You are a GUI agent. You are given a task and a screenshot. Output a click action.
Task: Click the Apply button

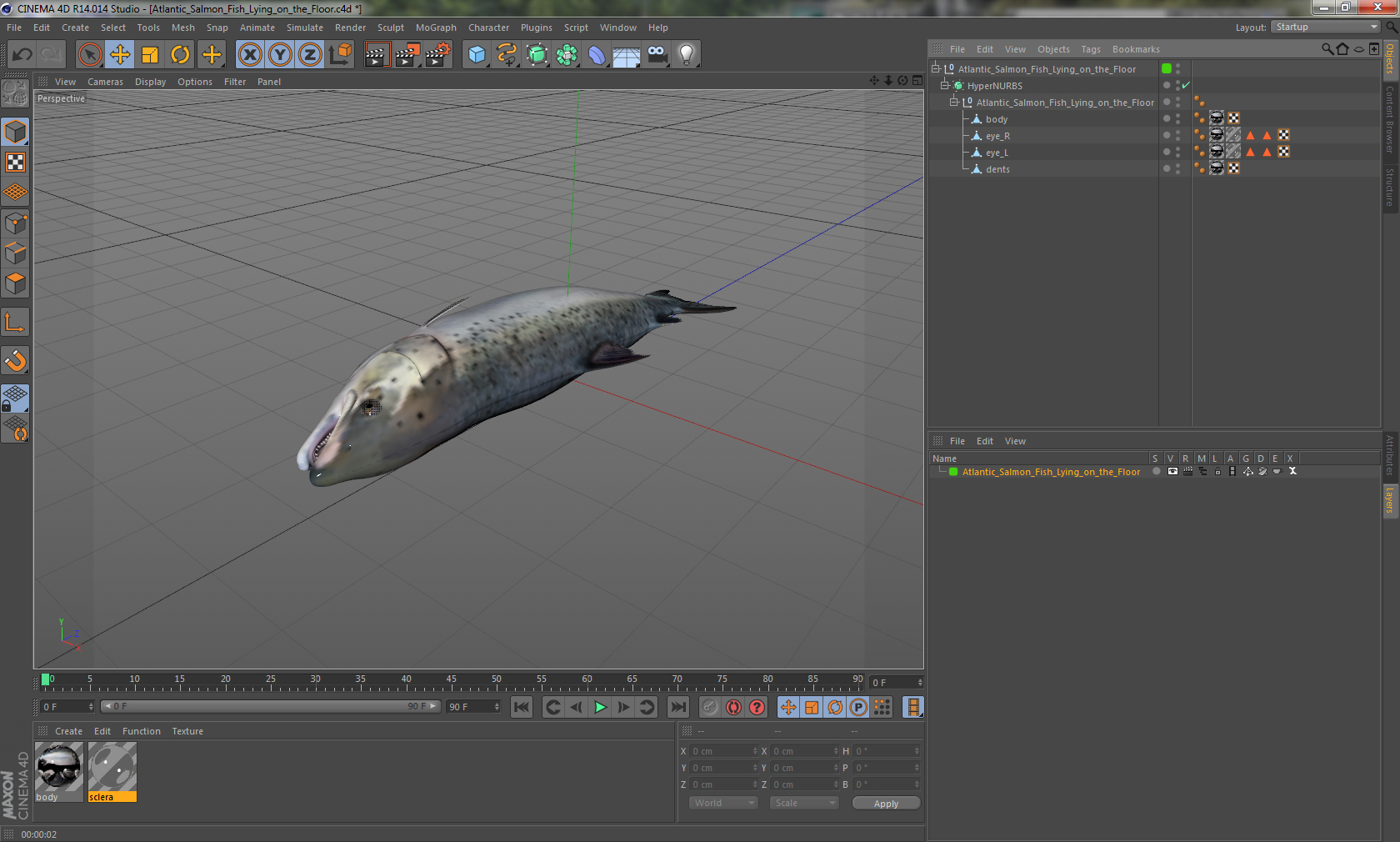point(886,804)
